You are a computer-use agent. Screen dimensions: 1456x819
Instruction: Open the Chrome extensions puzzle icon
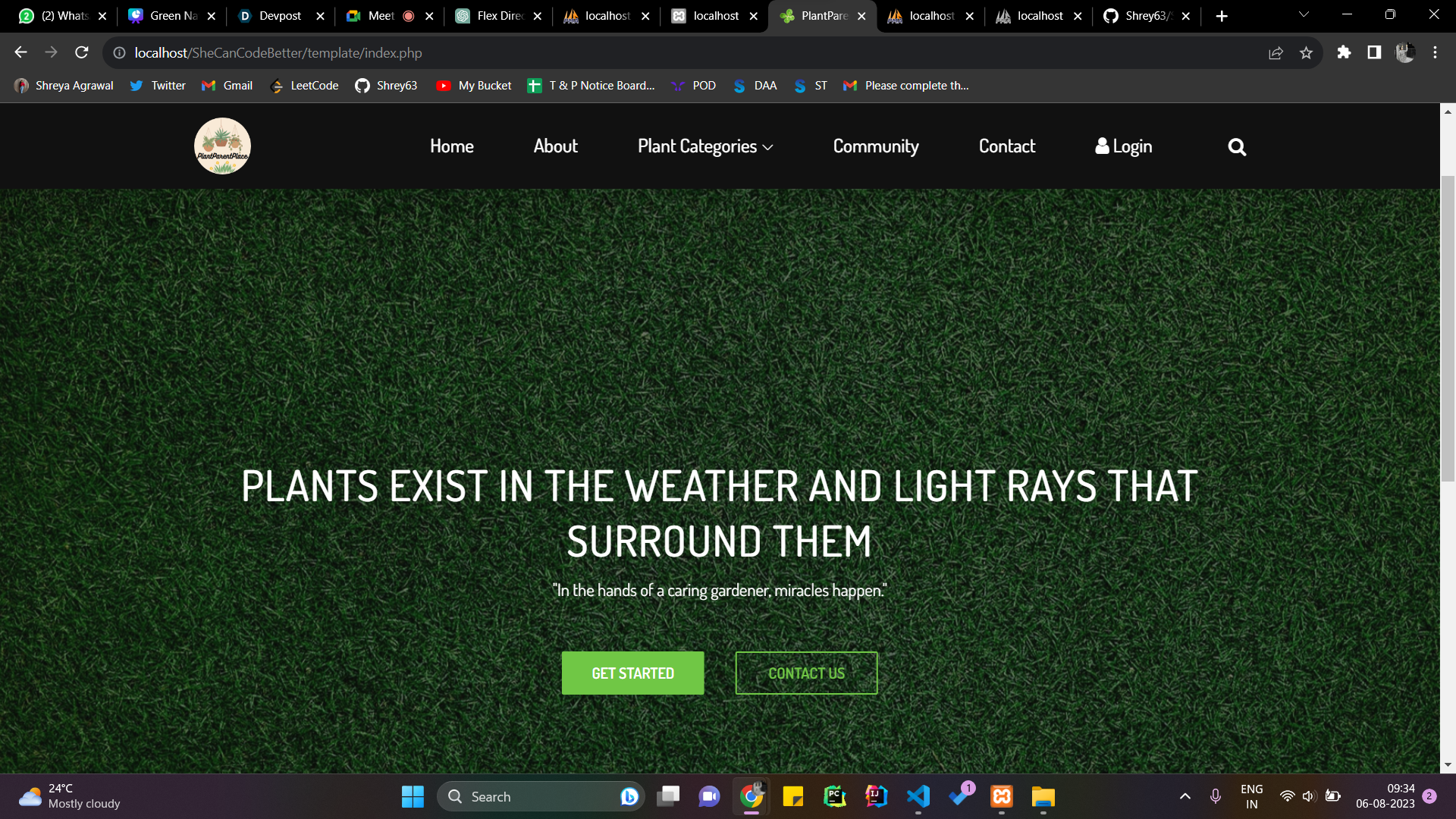point(1344,52)
